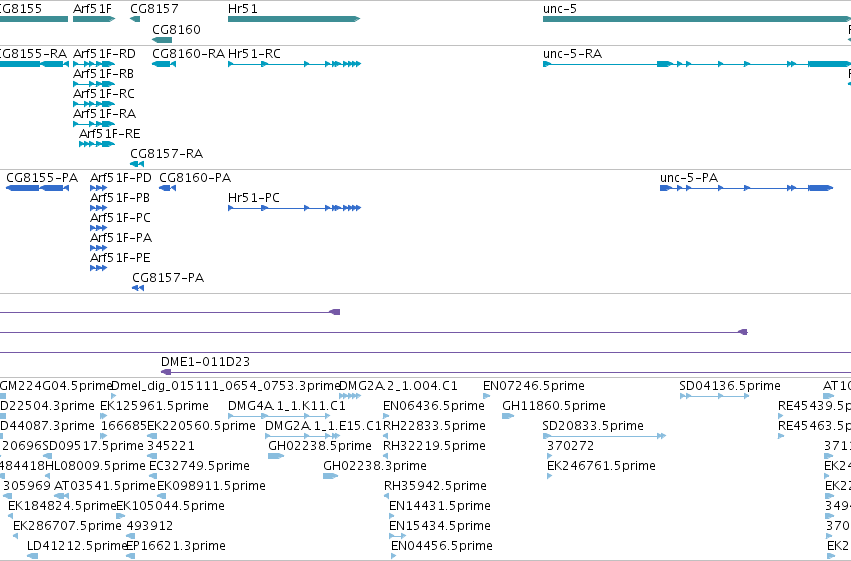This screenshot has height=561, width=851.
Task: Open the DMG2A.1_1.E15.C1 EST label
Action: (323, 426)
